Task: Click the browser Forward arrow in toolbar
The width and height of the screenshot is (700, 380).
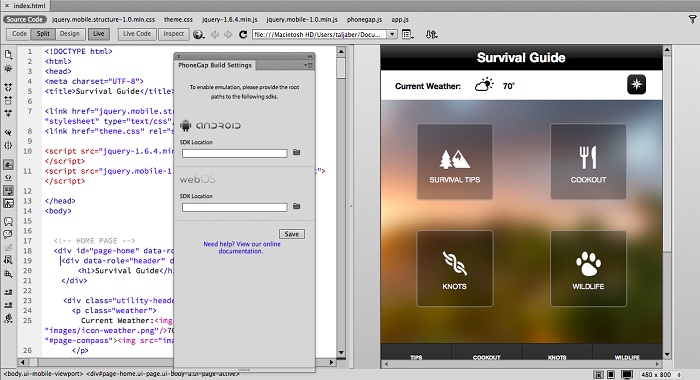Action: coord(228,34)
